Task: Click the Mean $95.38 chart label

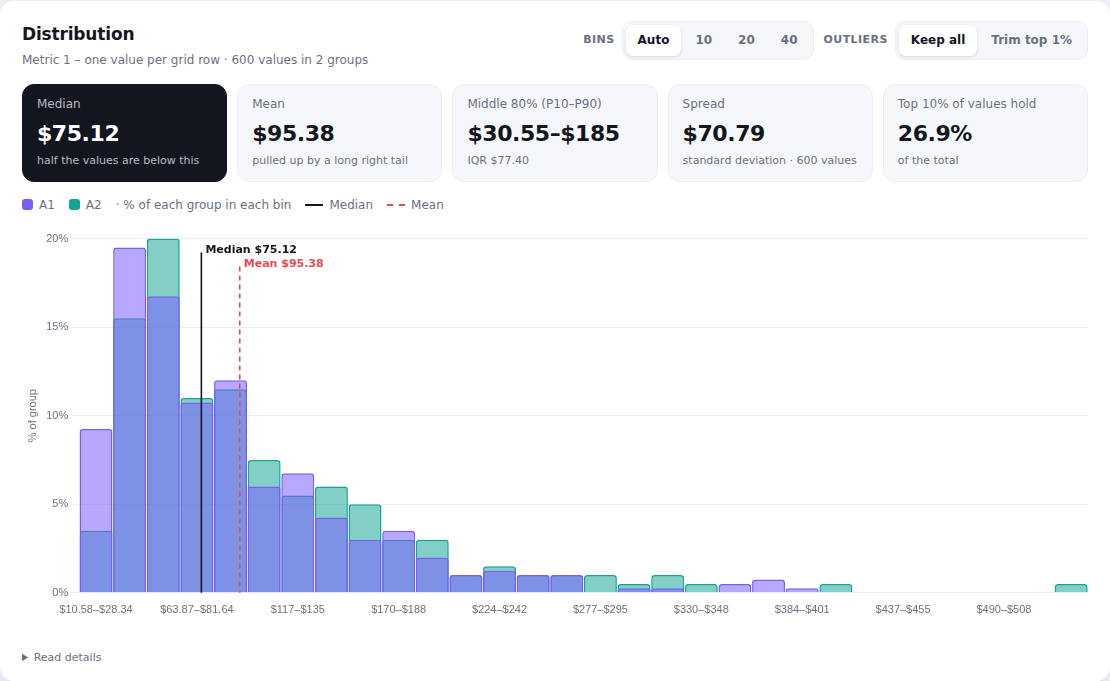Action: point(284,263)
